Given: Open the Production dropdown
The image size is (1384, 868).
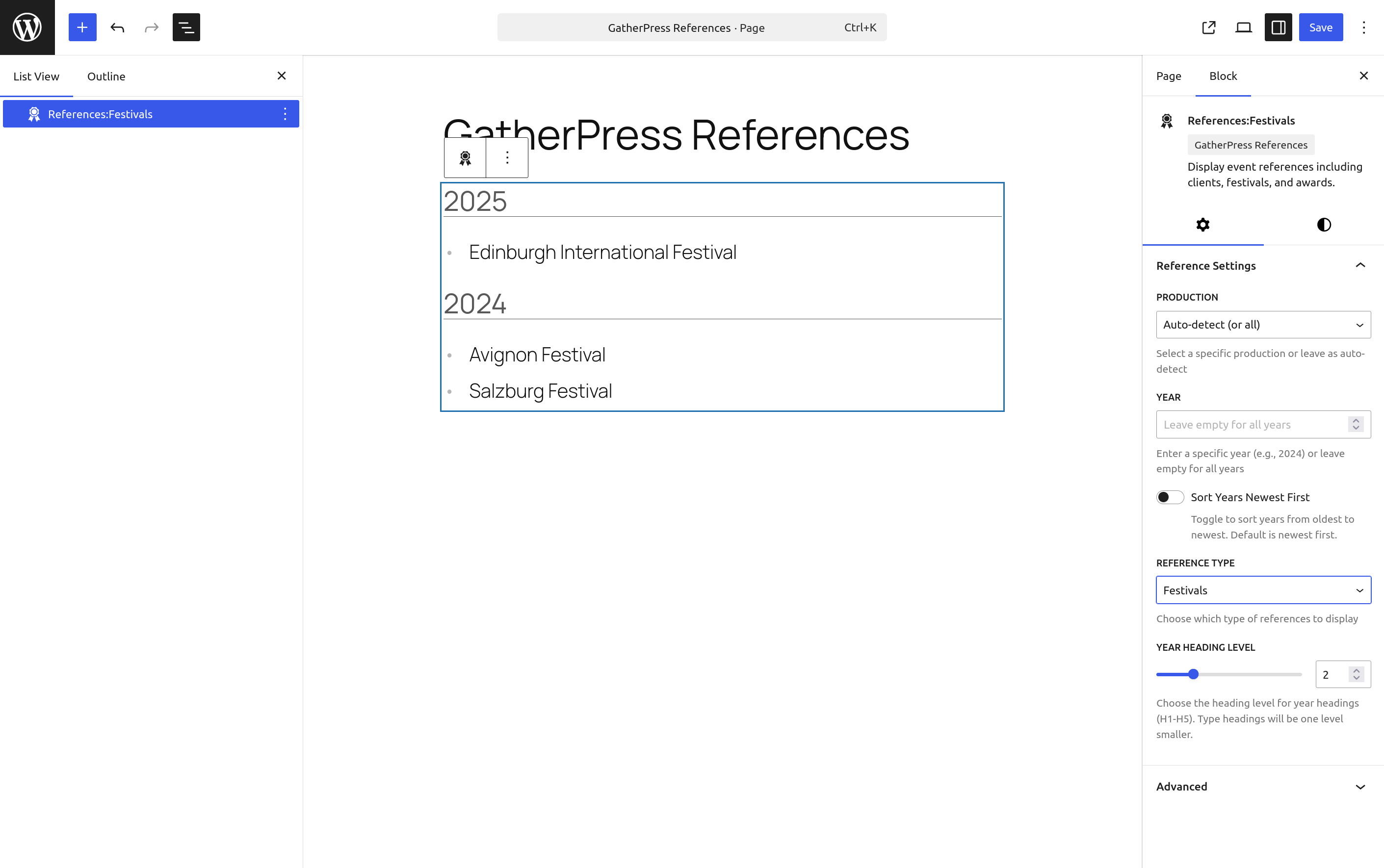Looking at the screenshot, I should click(1263, 324).
